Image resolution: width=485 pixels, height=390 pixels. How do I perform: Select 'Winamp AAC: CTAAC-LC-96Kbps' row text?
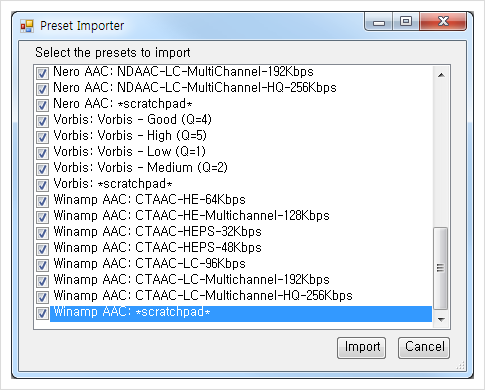pyautogui.click(x=149, y=264)
